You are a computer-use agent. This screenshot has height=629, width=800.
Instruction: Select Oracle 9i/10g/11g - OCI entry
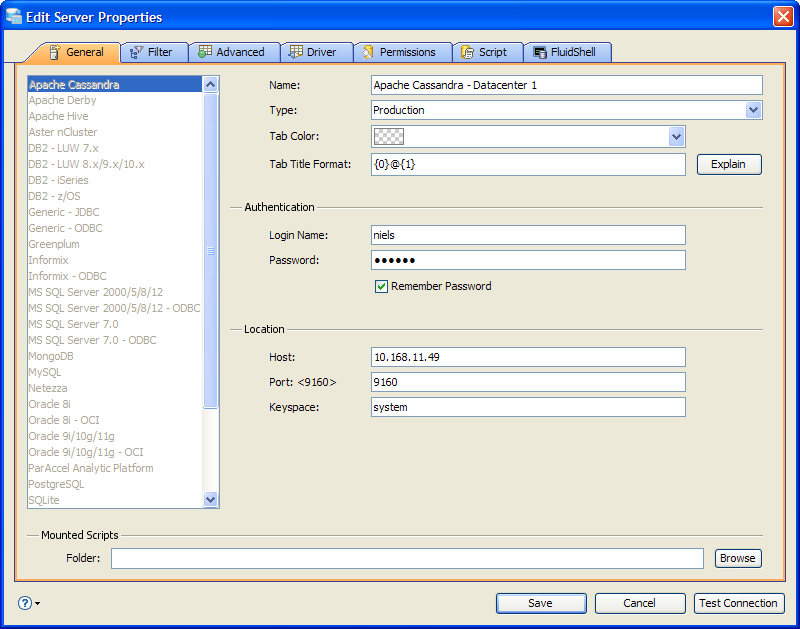(115, 452)
